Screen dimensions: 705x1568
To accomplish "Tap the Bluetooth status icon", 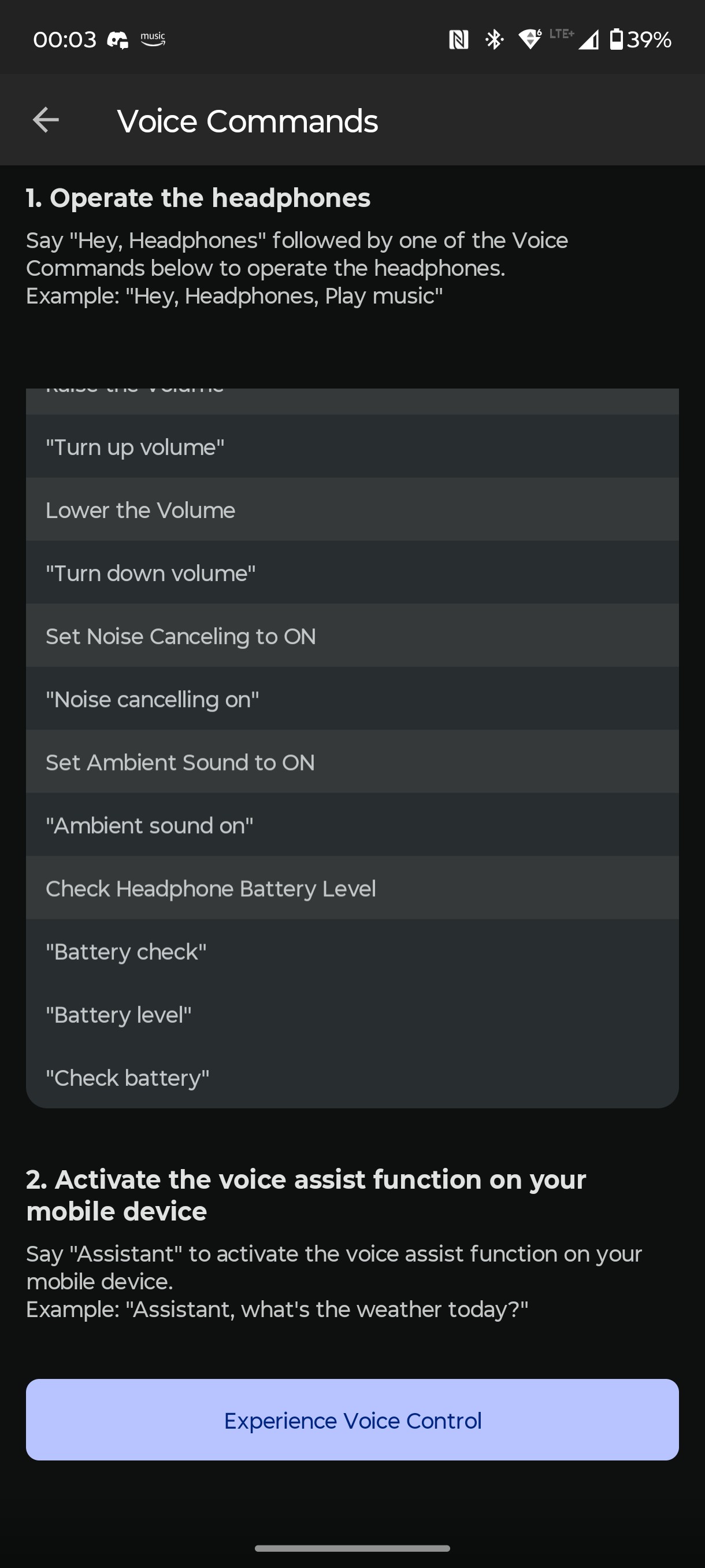I will (494, 39).
